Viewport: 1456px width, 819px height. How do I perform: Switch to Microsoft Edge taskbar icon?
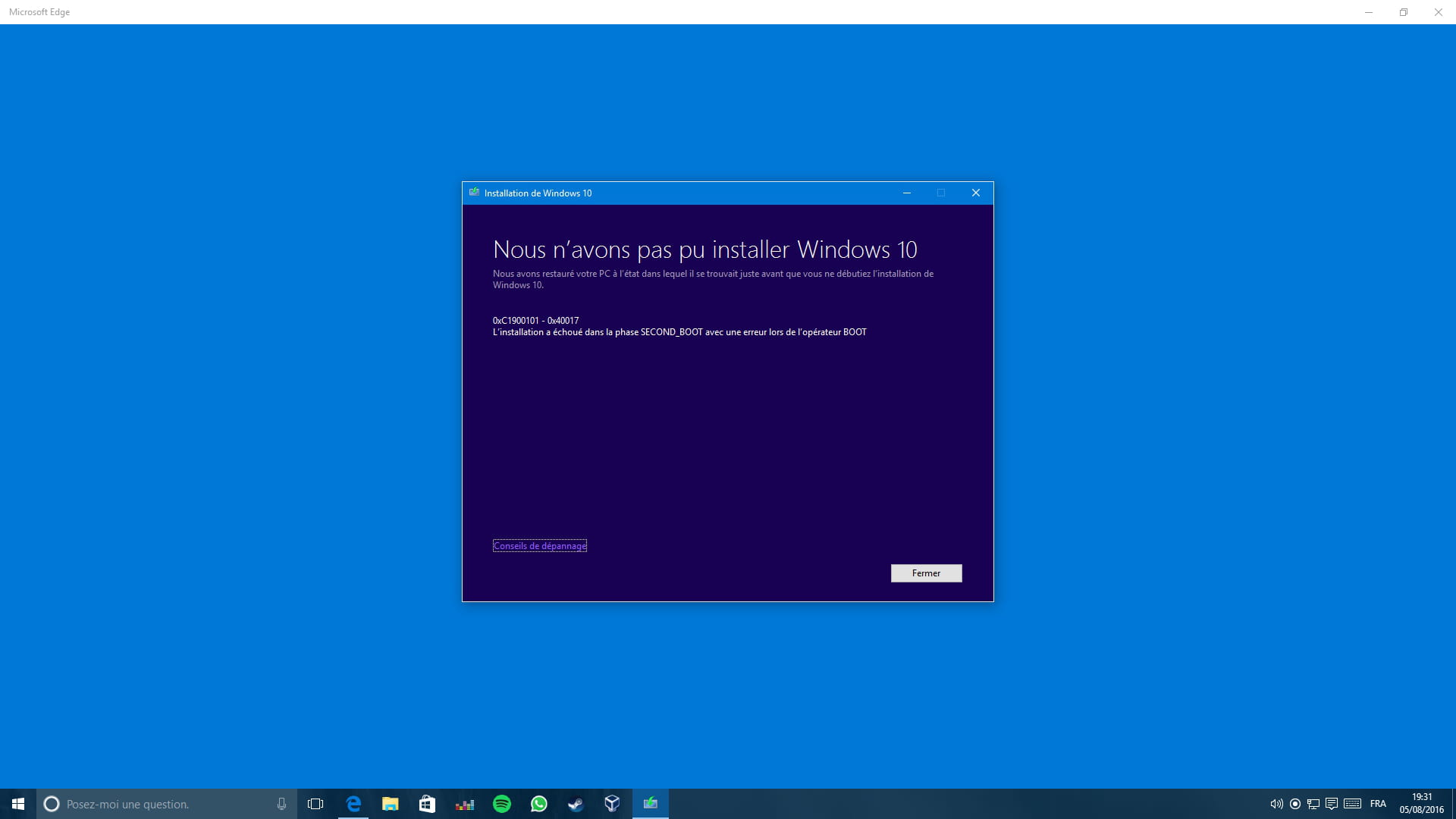coord(353,804)
